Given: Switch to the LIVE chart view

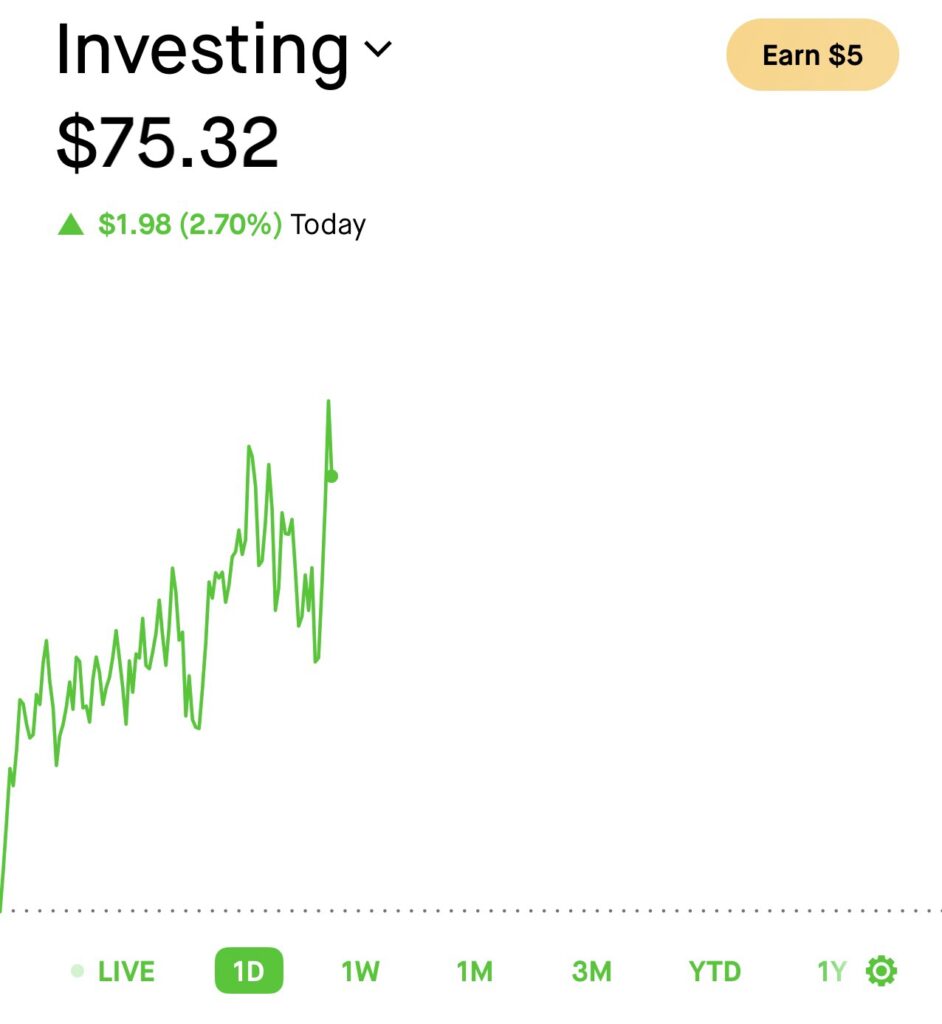Looking at the screenshot, I should (126, 971).
